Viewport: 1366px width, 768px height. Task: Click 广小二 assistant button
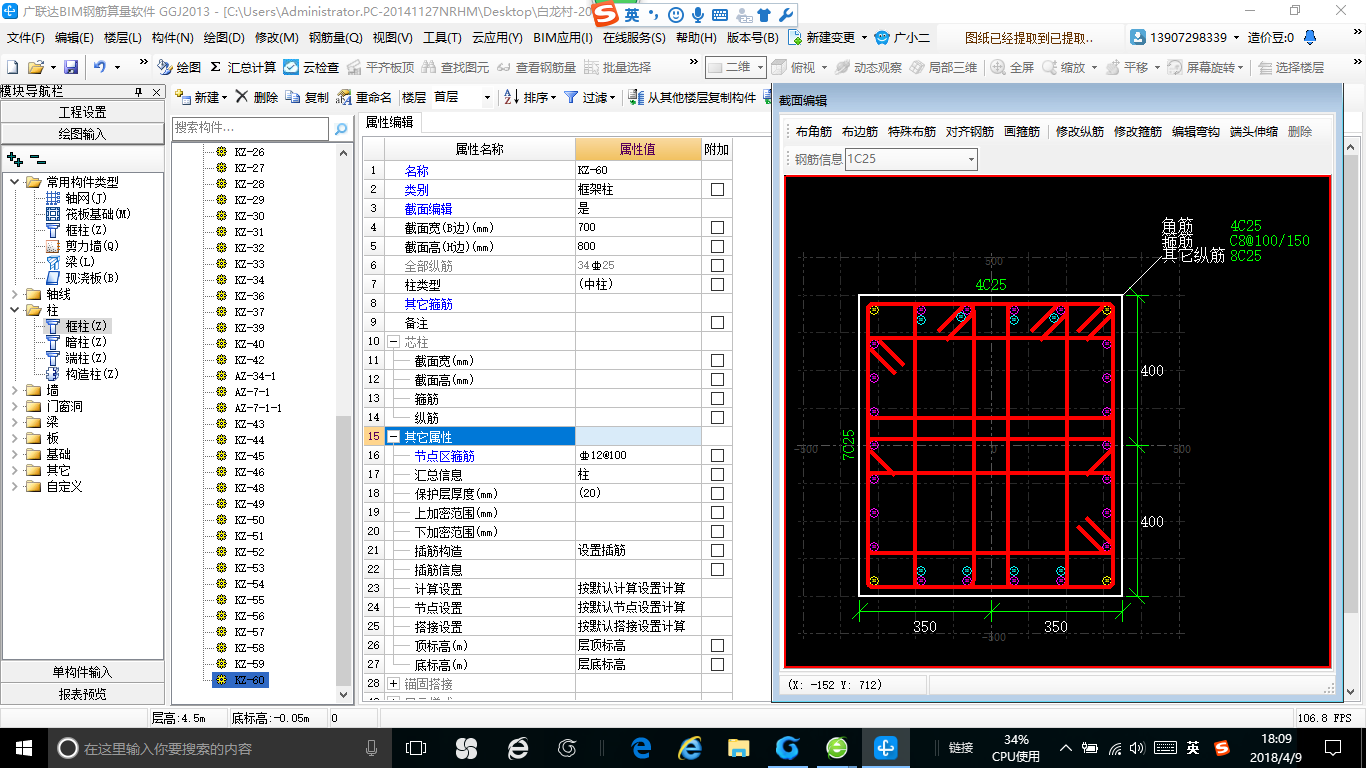(x=902, y=38)
